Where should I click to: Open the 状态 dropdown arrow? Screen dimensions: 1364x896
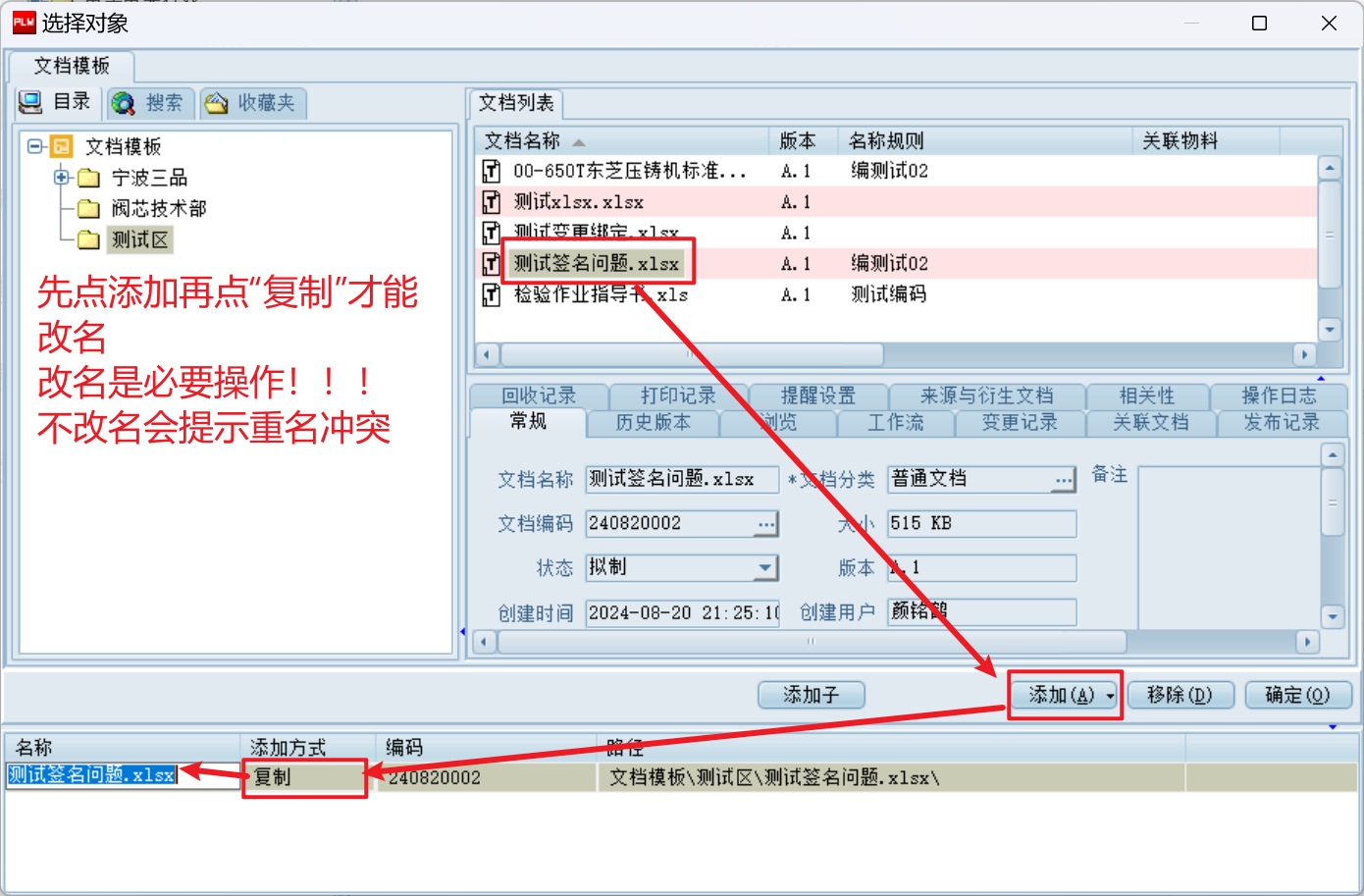(x=765, y=567)
